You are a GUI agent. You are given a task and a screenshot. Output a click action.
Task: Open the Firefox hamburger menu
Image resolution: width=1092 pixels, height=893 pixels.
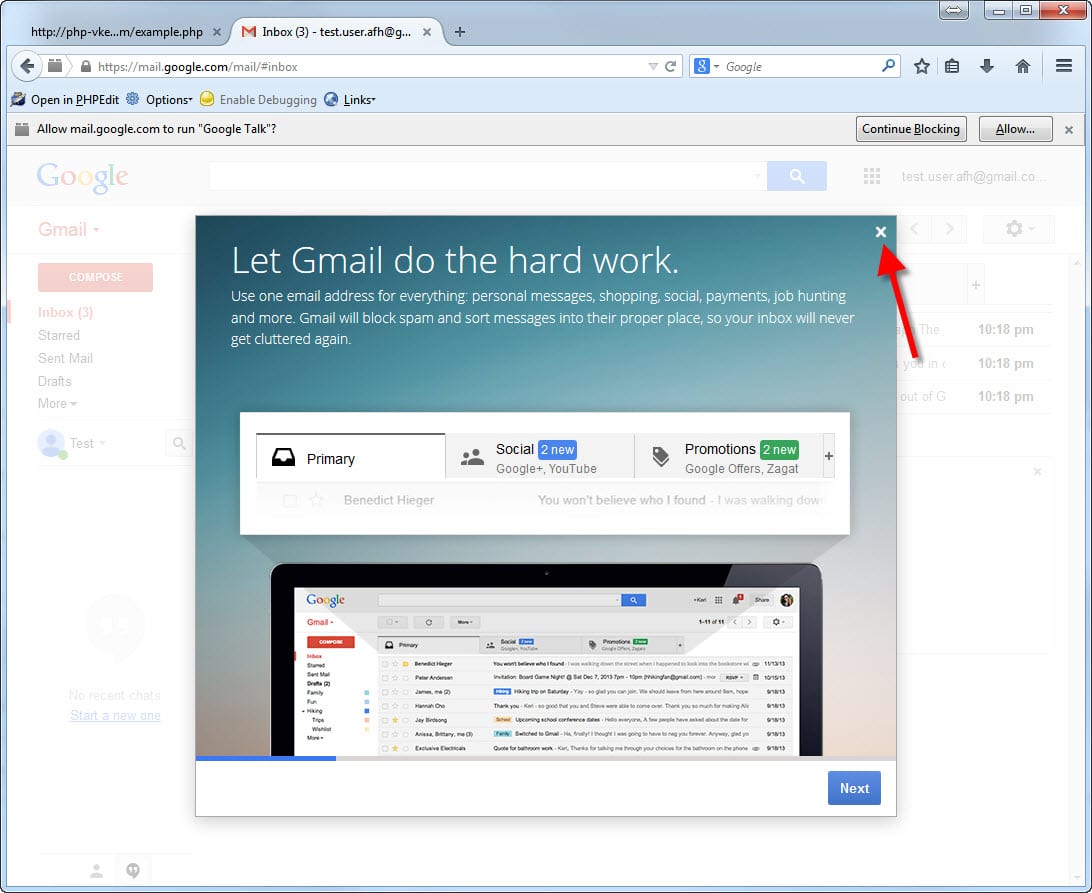(x=1064, y=67)
